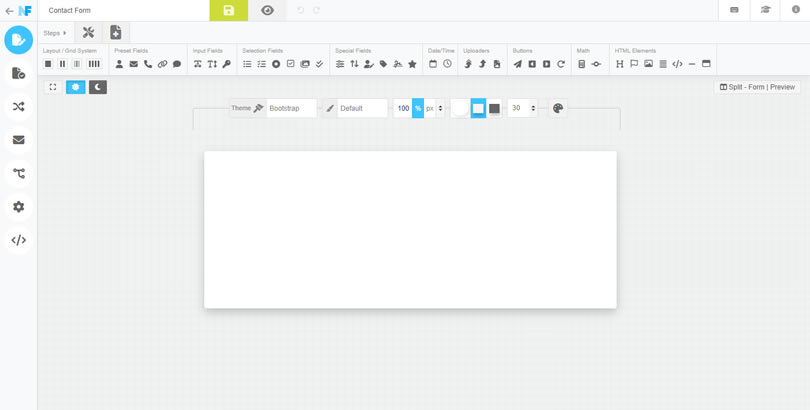Open the info button in top bar

pyautogui.click(x=796, y=10)
